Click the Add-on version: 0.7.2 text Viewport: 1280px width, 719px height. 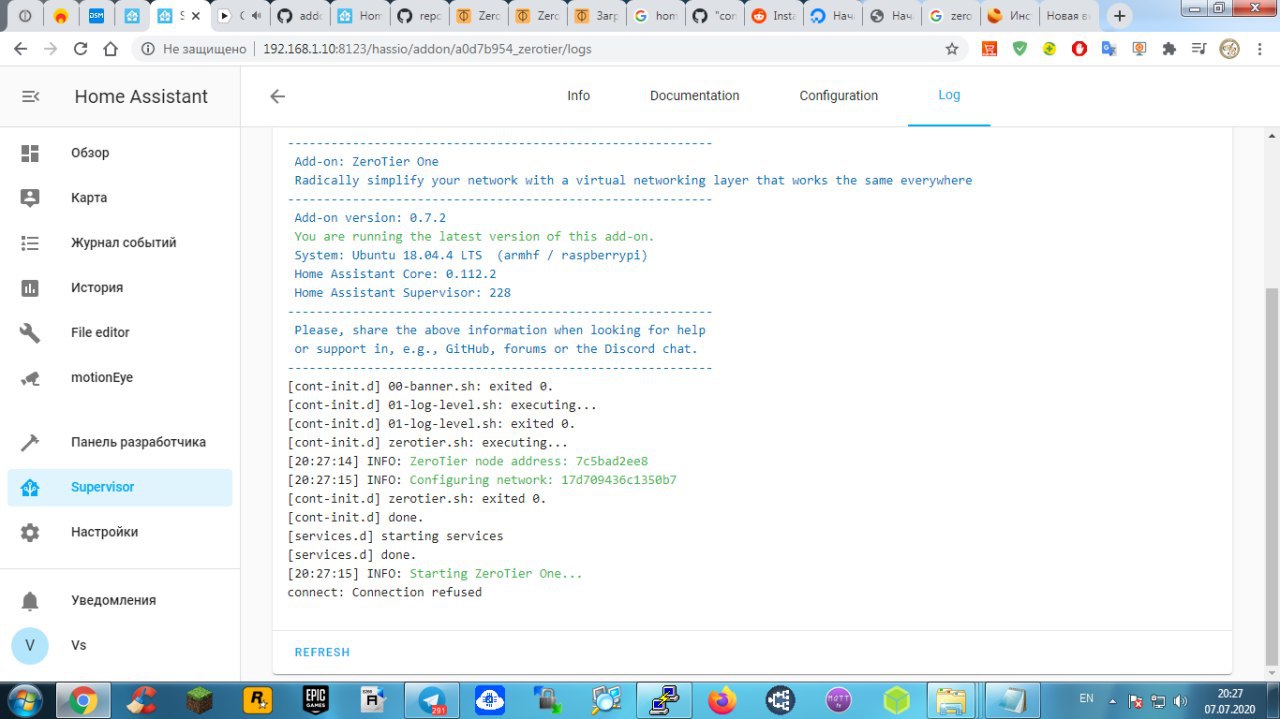point(370,217)
